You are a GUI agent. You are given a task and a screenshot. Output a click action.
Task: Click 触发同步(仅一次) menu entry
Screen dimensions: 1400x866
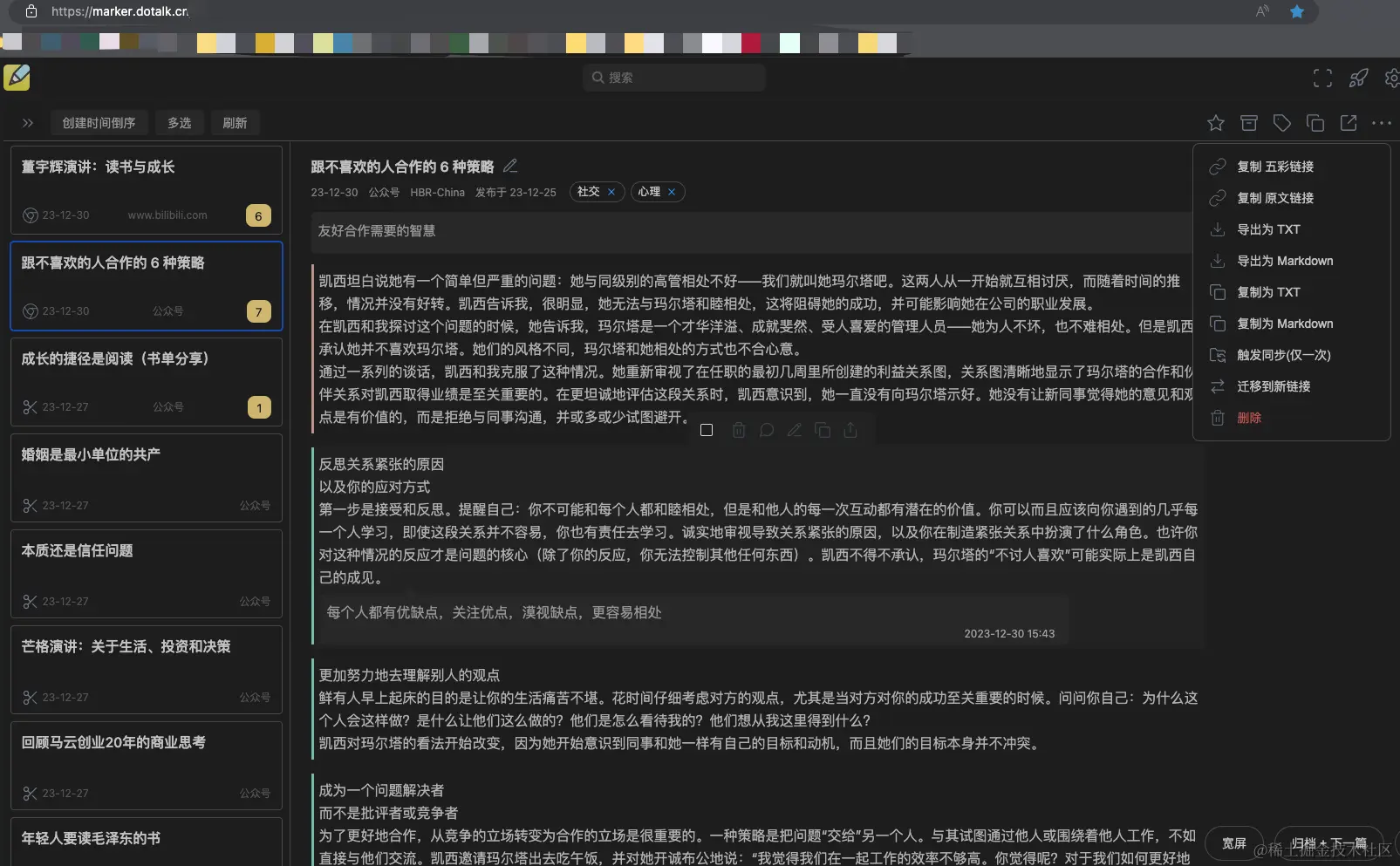click(x=1291, y=355)
